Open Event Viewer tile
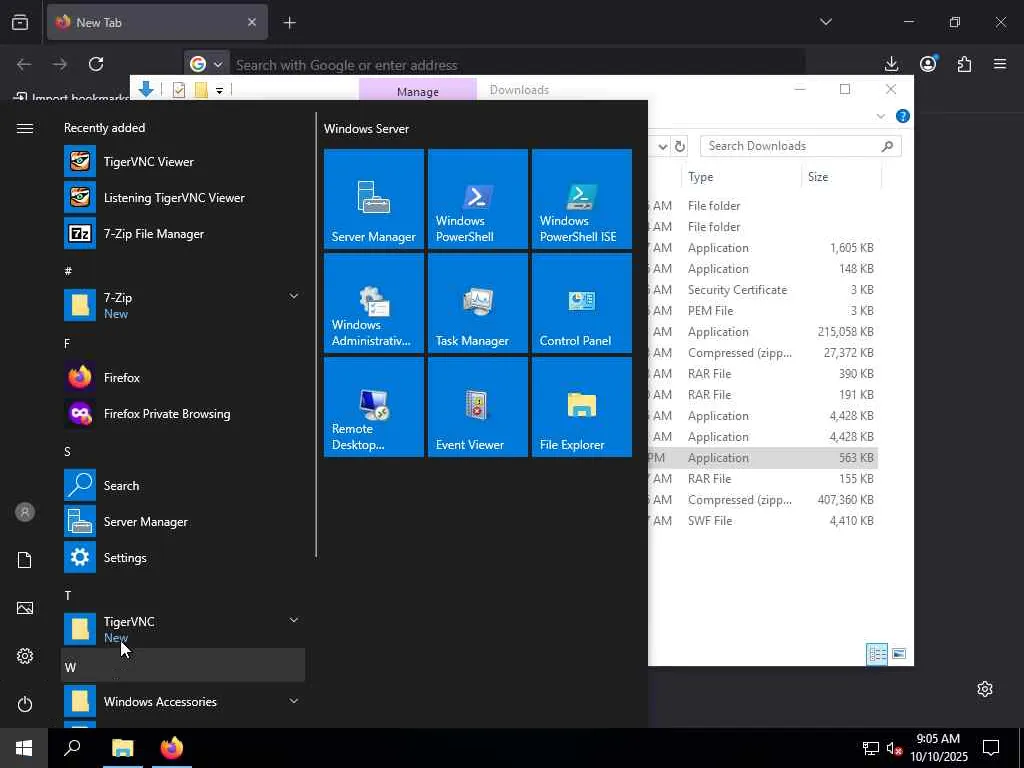Image resolution: width=1024 pixels, height=768 pixels. click(x=477, y=406)
